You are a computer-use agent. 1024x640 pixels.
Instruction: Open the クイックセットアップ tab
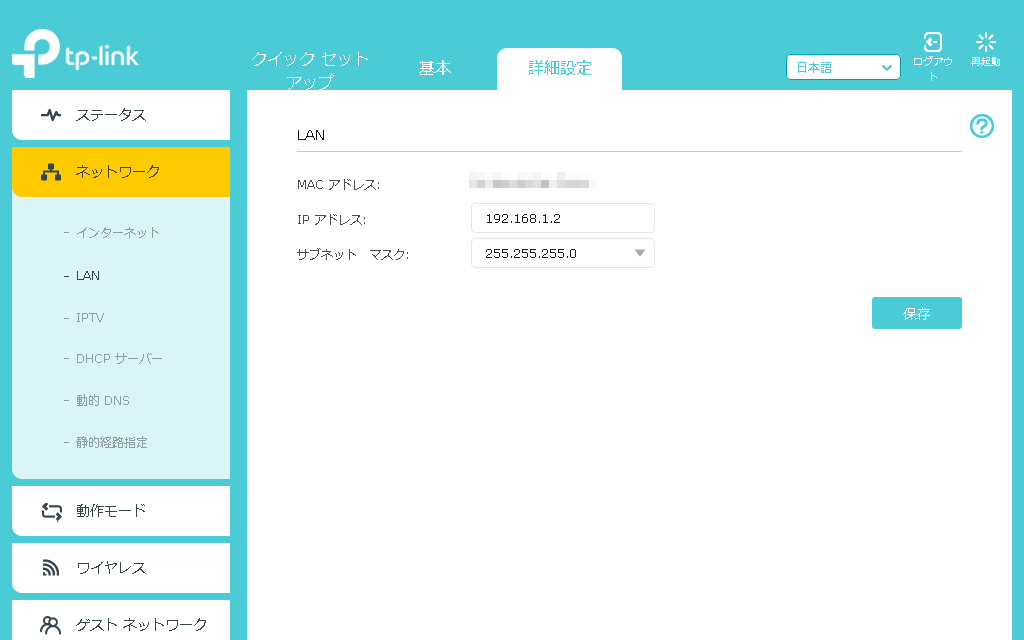[x=310, y=70]
